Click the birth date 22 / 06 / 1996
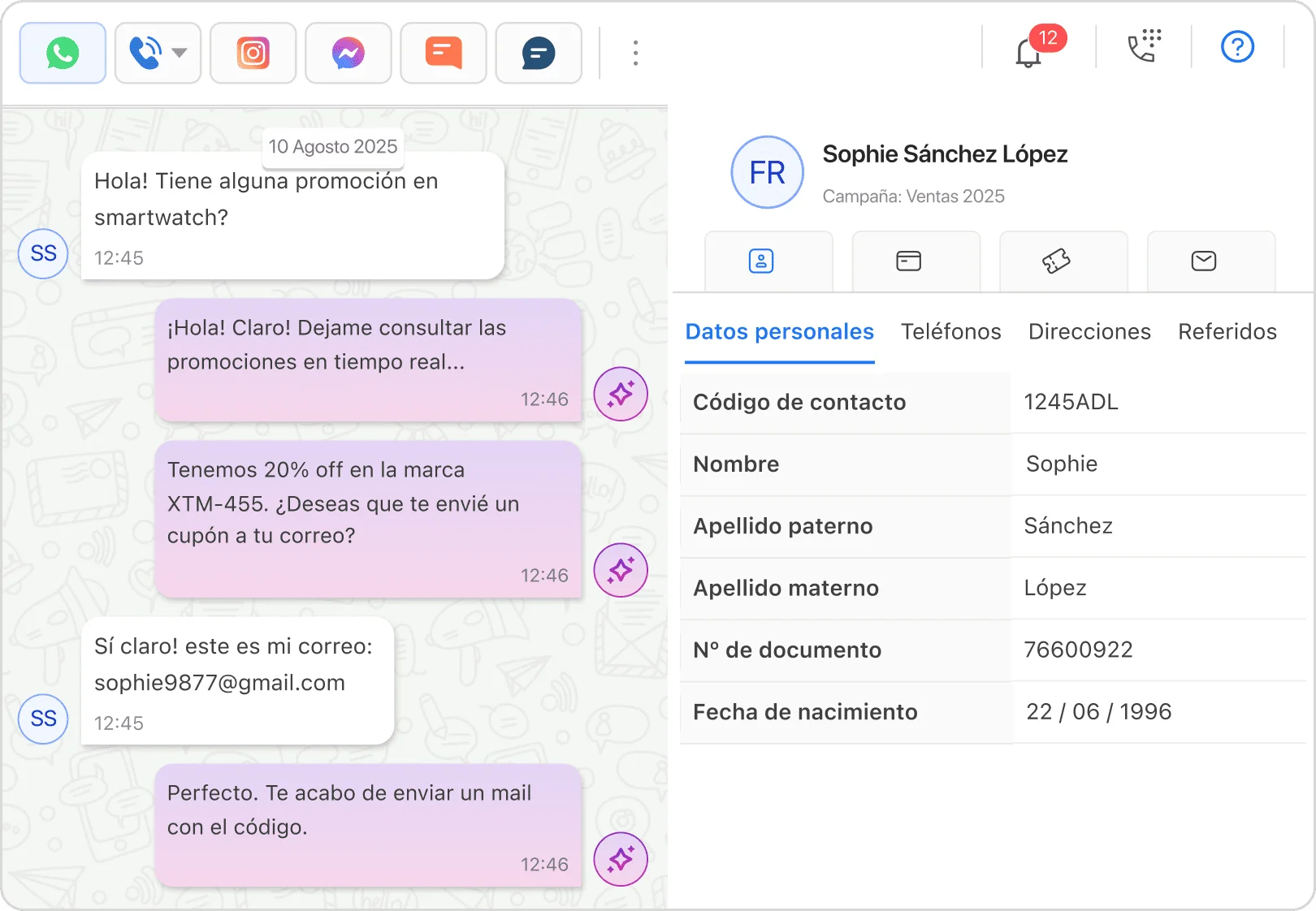This screenshot has width=1316, height=911. (1098, 712)
